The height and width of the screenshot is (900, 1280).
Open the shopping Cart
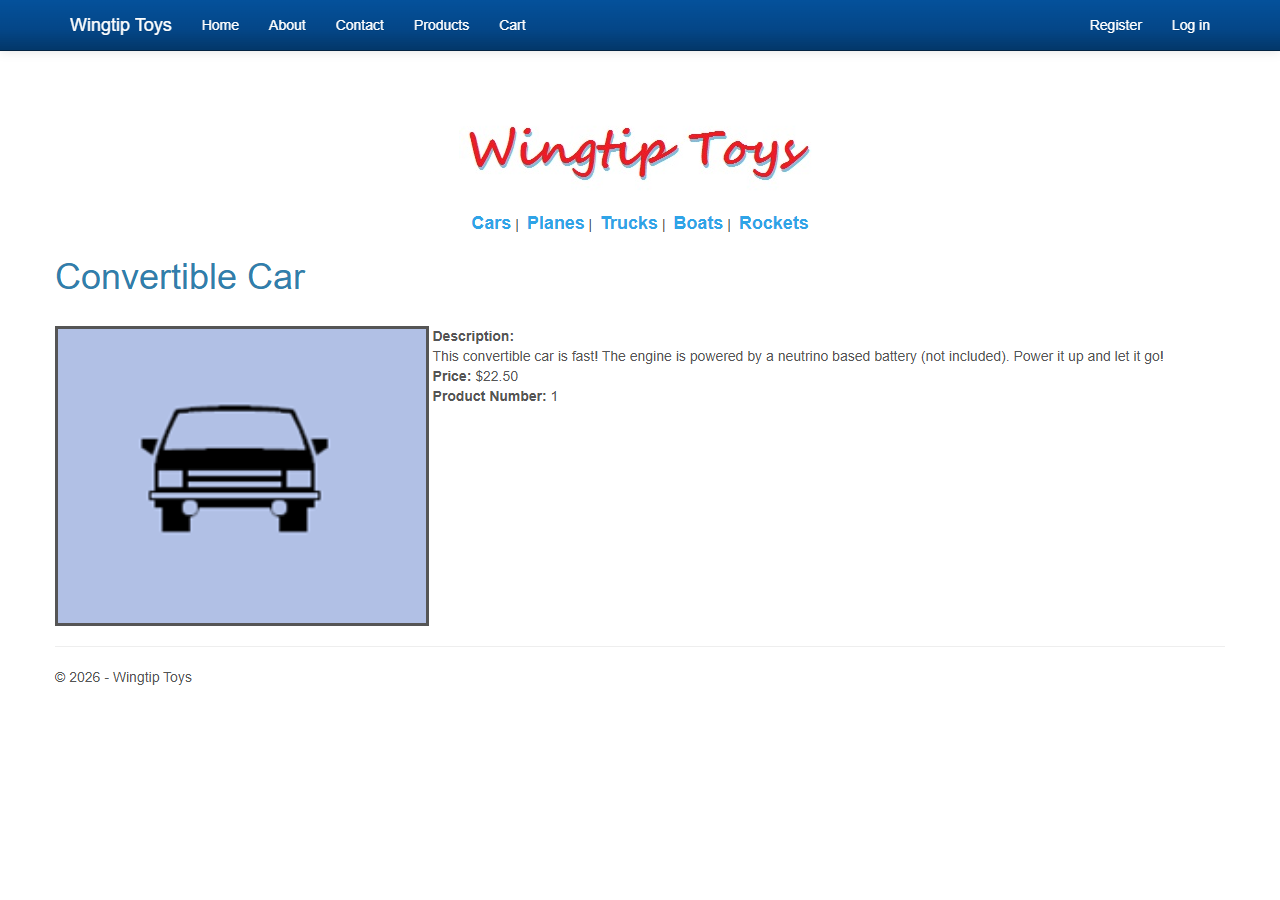pos(512,25)
